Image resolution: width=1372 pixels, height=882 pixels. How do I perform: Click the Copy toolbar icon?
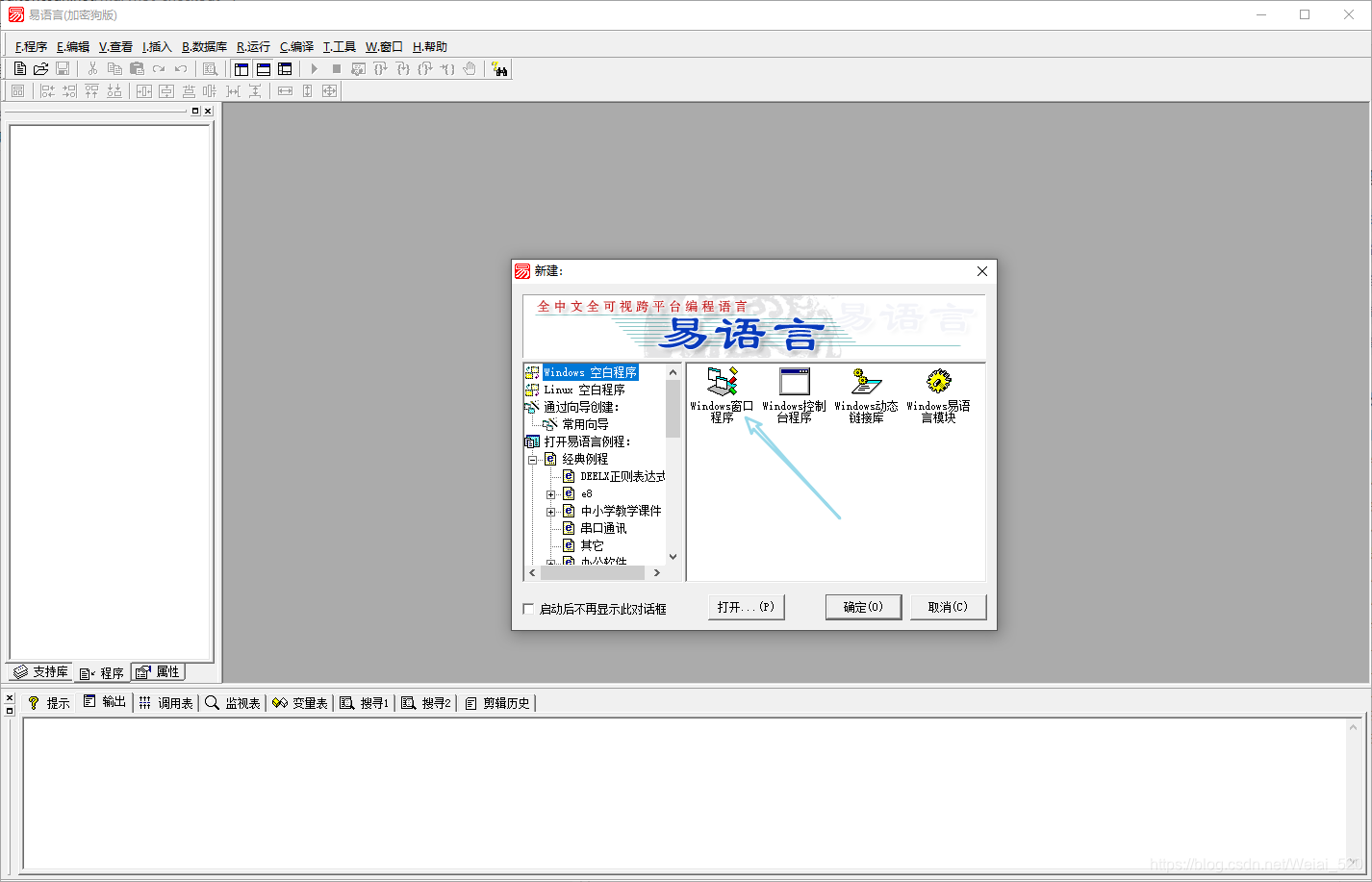tap(114, 68)
